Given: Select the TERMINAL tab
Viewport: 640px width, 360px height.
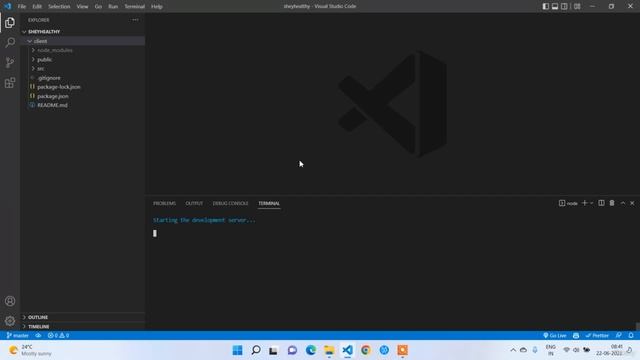Looking at the screenshot, I should click(269, 203).
